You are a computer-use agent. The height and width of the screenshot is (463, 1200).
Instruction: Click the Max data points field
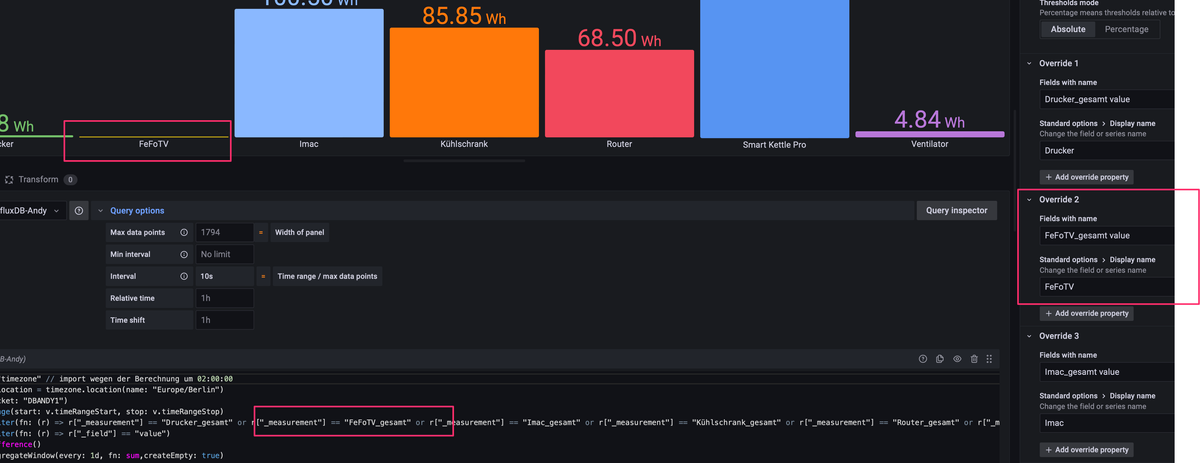point(225,232)
